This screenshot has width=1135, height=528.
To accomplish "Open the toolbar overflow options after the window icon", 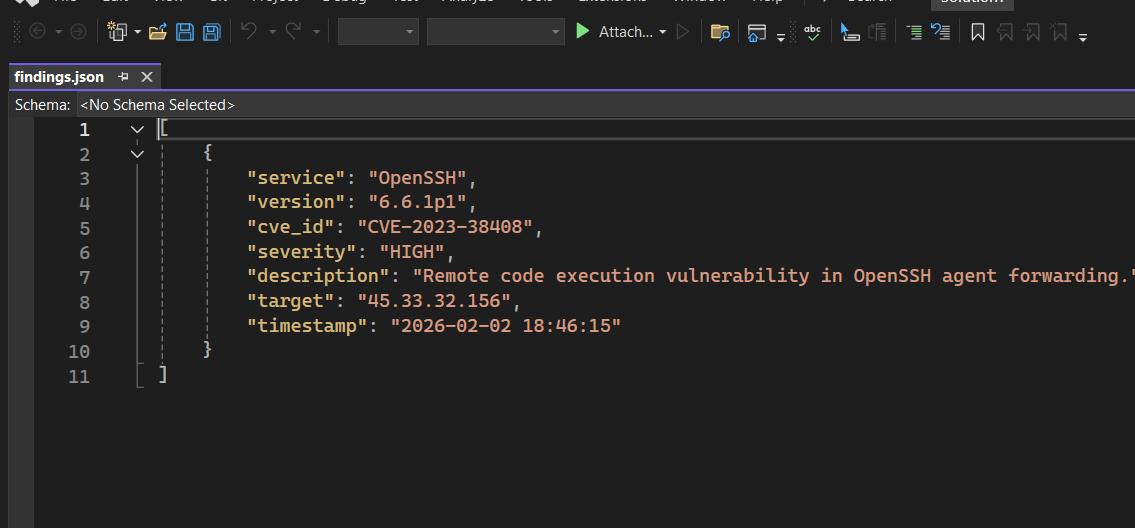I will (x=781, y=38).
